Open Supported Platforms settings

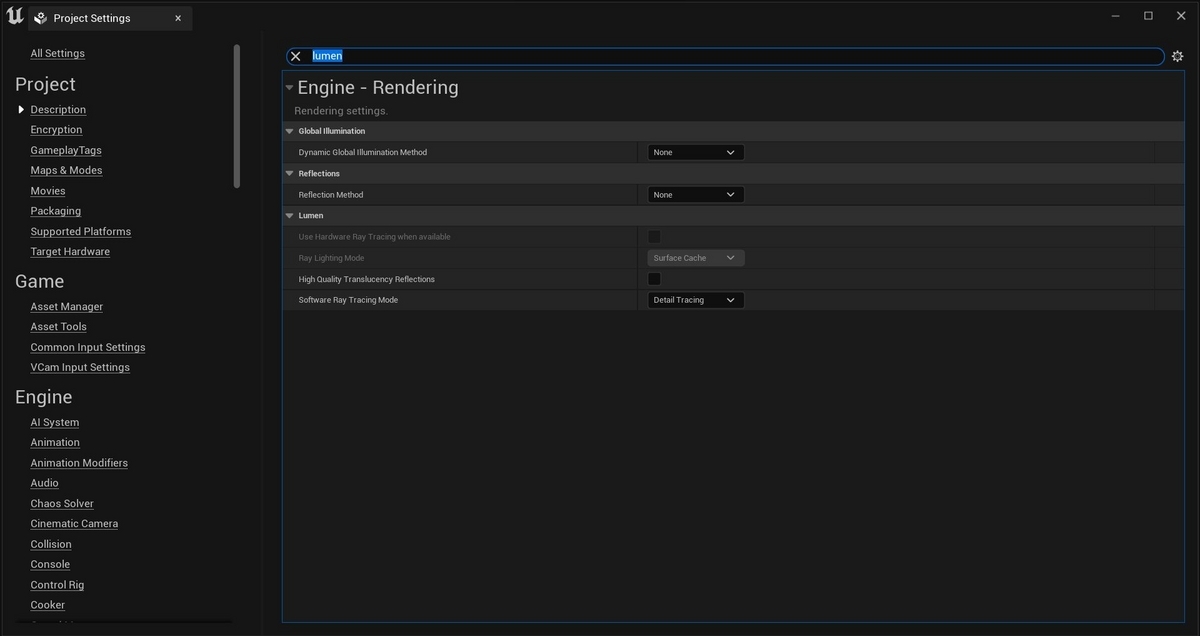tap(81, 231)
